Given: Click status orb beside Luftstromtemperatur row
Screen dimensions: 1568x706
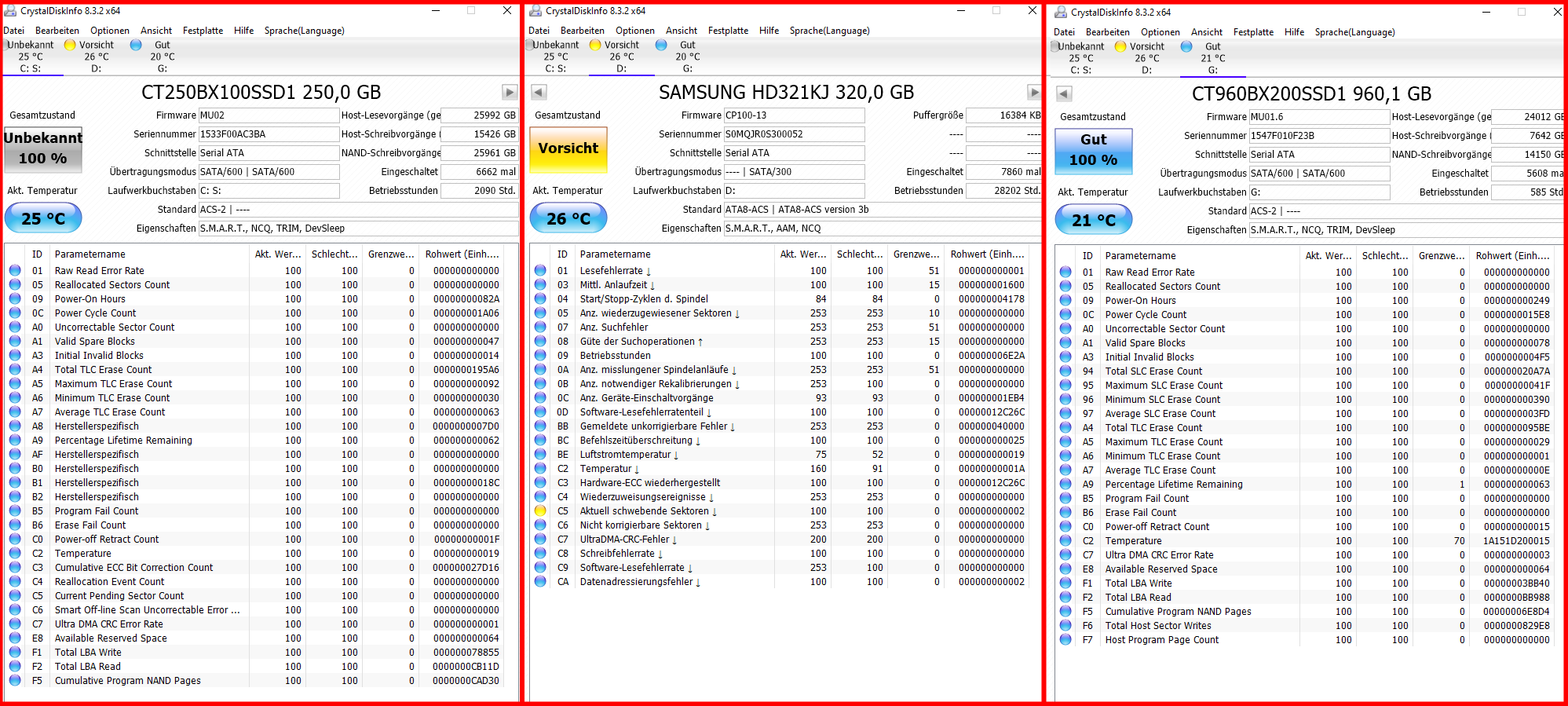Looking at the screenshot, I should pos(540,454).
